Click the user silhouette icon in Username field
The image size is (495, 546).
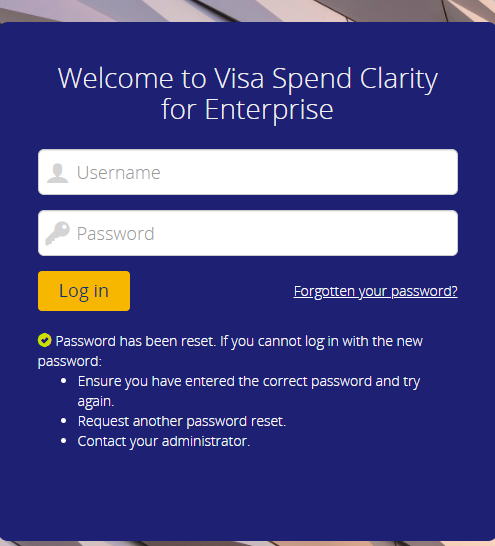point(57,173)
